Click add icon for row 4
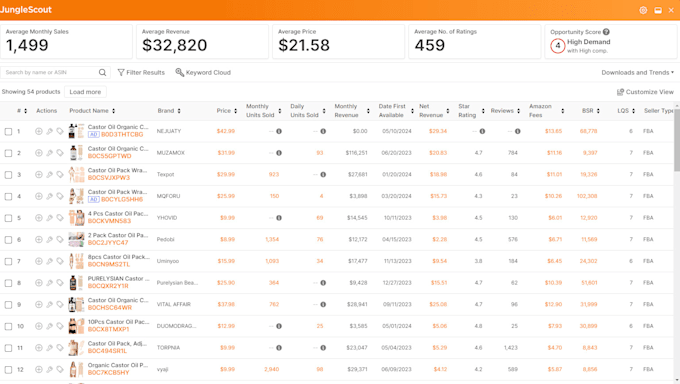This screenshot has width=680, height=384. (39, 196)
